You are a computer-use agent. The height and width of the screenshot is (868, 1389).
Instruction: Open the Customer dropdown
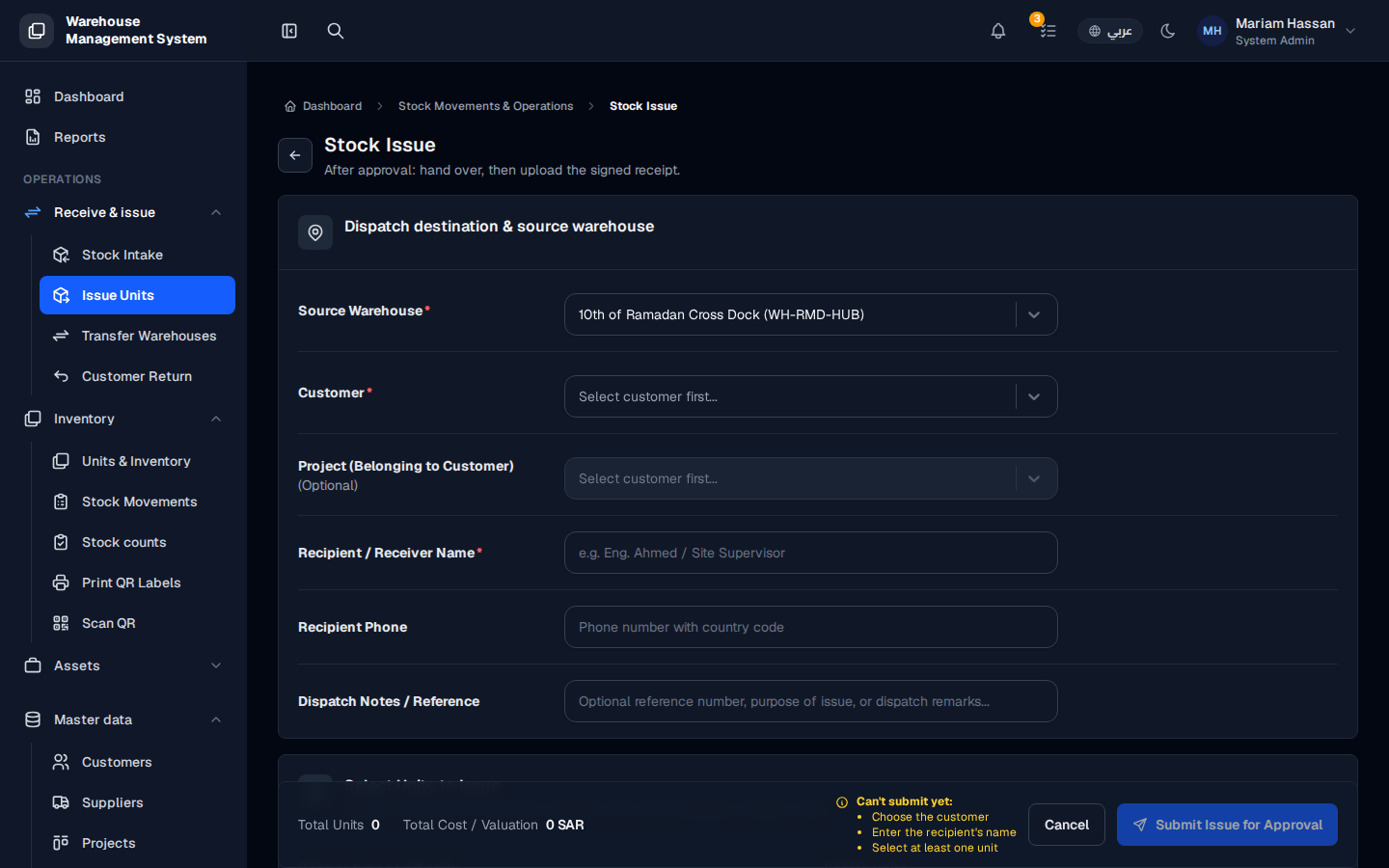point(810,396)
